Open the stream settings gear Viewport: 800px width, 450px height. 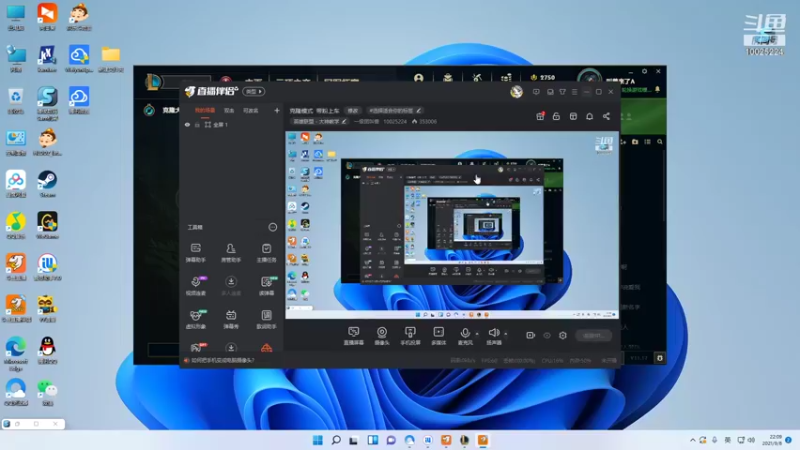tap(563, 335)
